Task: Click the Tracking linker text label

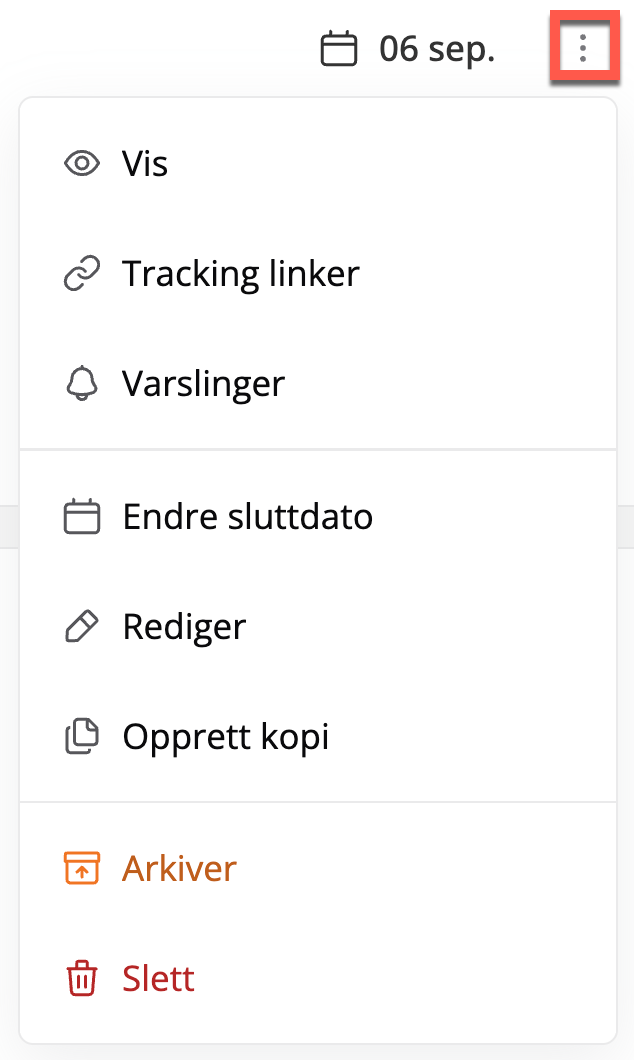Action: click(241, 274)
